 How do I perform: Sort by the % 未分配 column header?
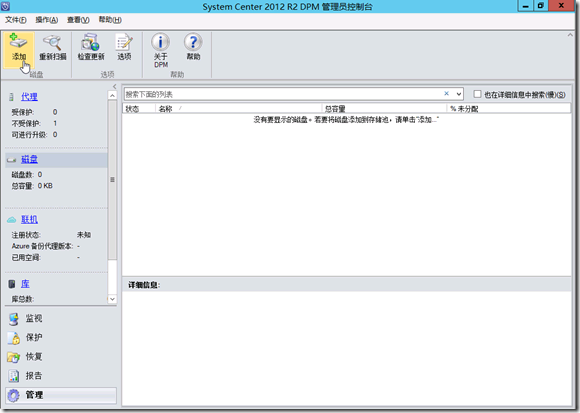point(509,109)
